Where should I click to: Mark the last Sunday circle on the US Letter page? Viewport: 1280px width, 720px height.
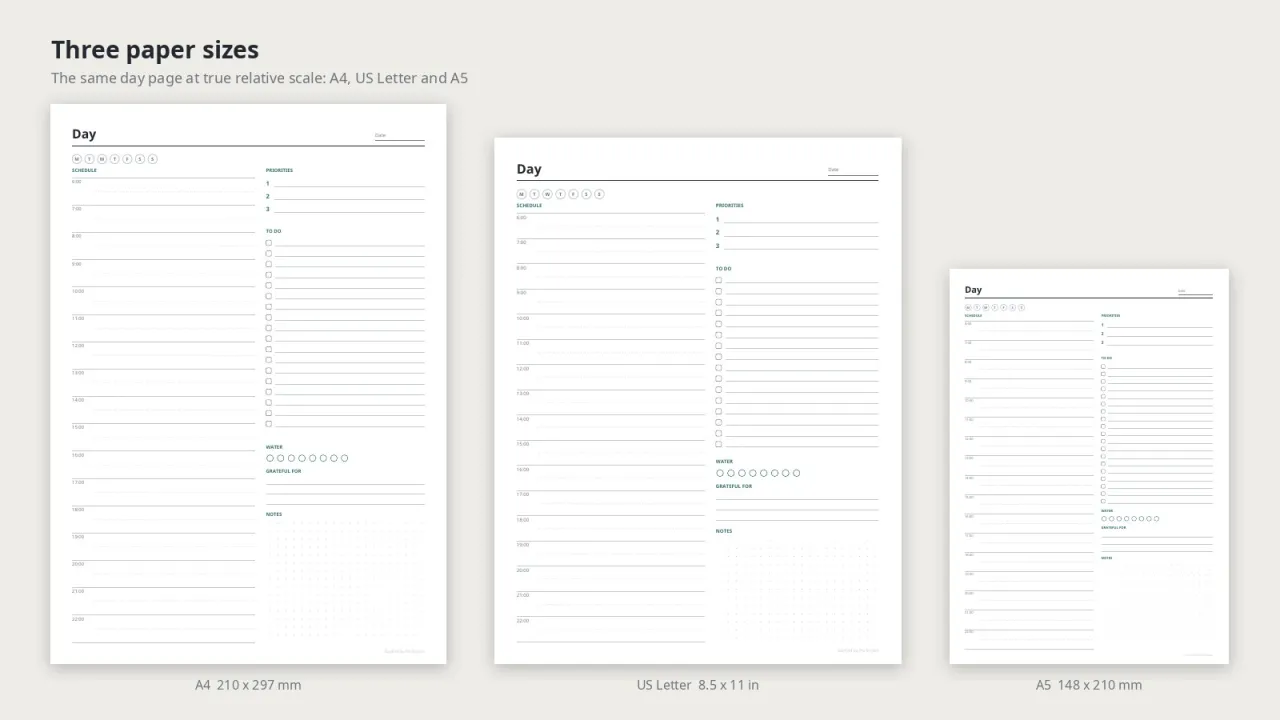pyautogui.click(x=599, y=194)
